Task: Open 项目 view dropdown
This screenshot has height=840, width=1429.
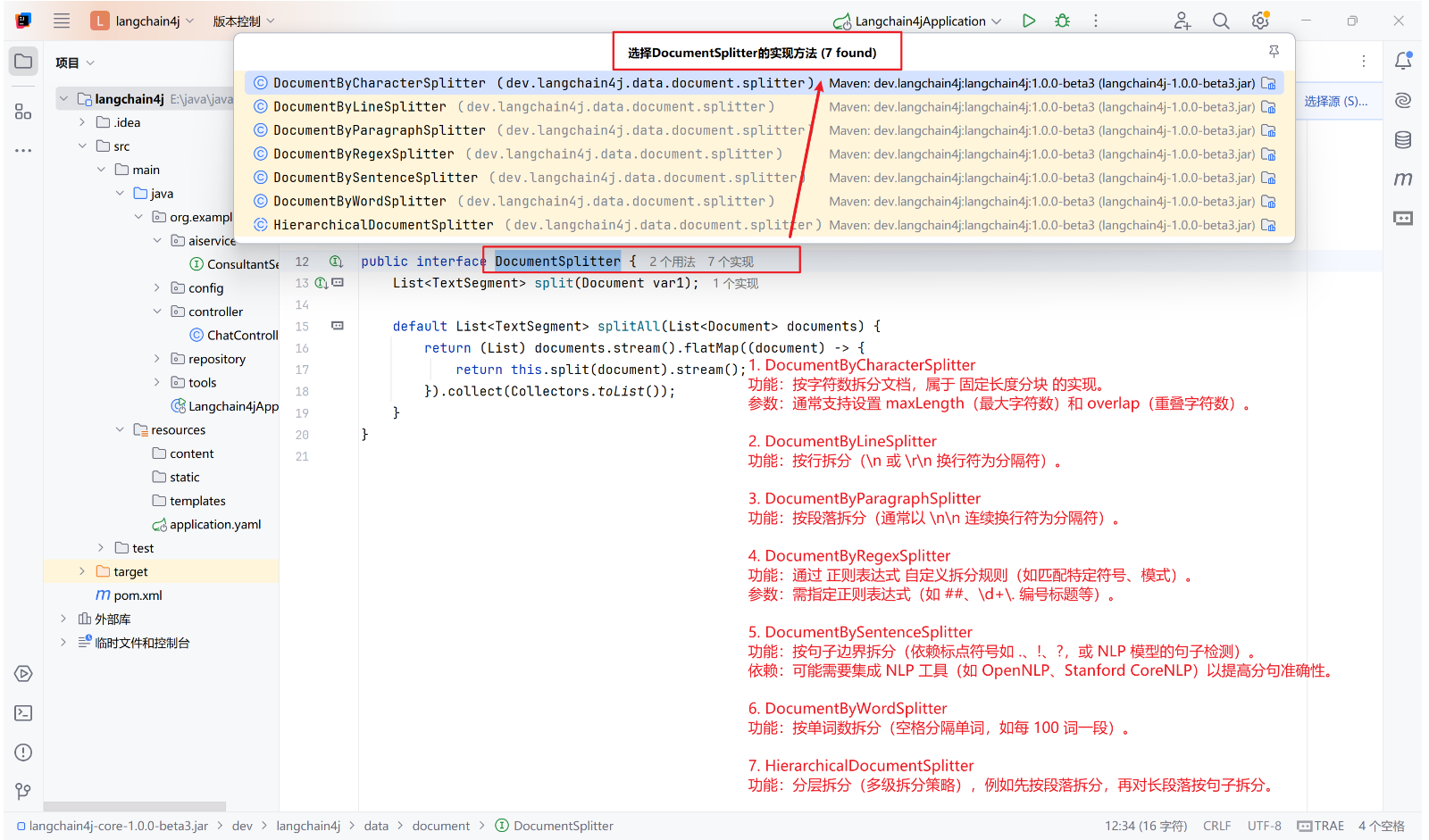Action: [x=75, y=62]
